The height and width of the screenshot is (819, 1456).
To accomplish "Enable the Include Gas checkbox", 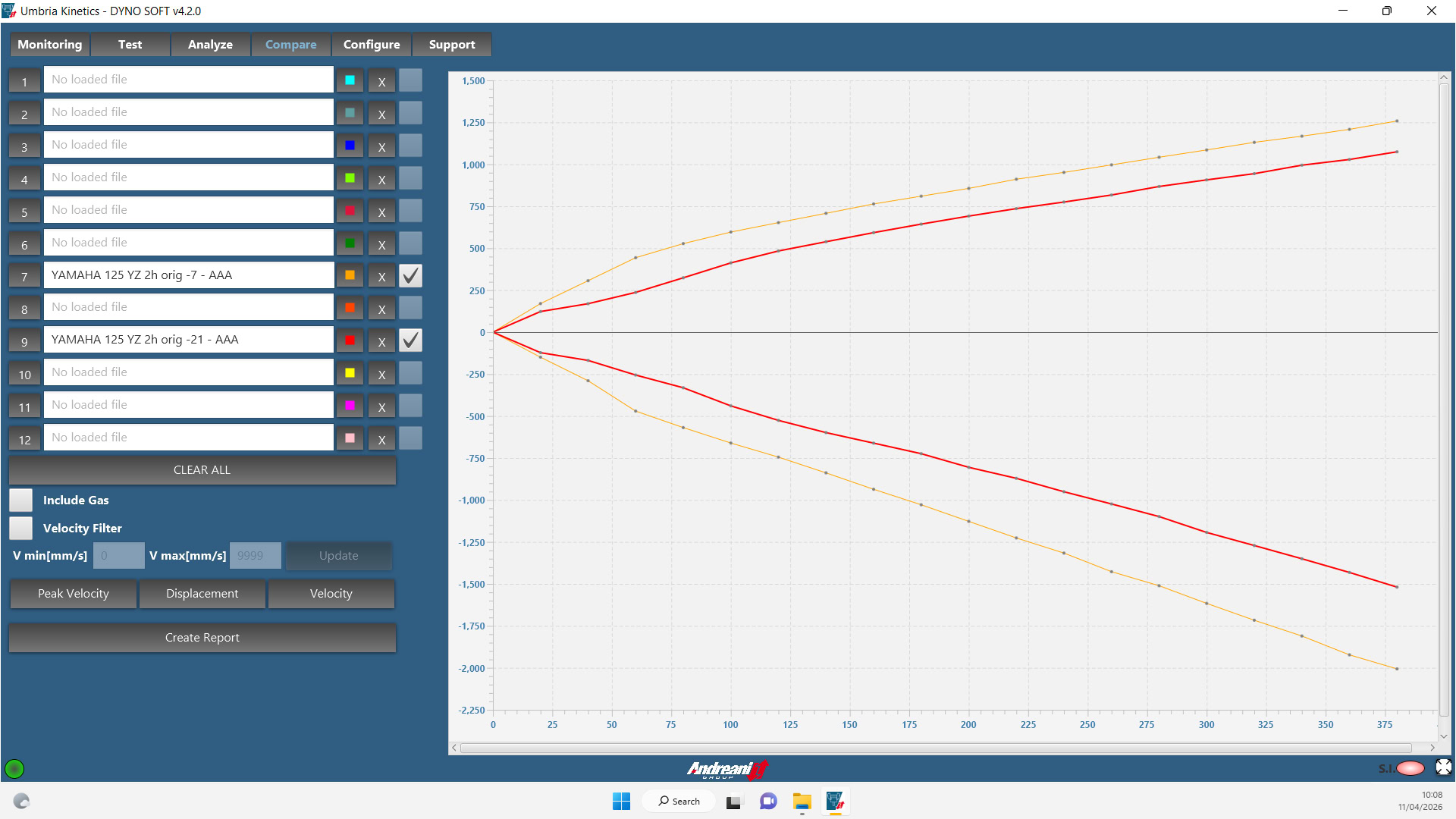I will (21, 500).
